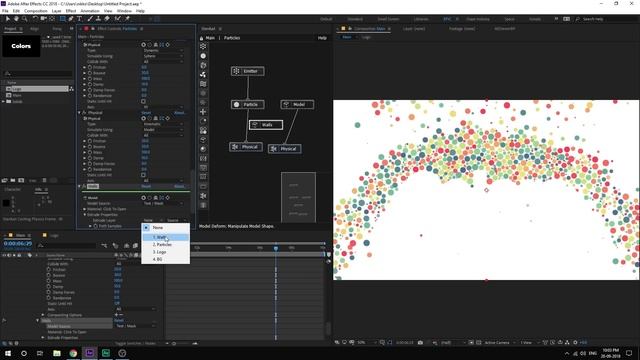Click the snapshot camera icon below viewer
640x360 pixels.
420,342
